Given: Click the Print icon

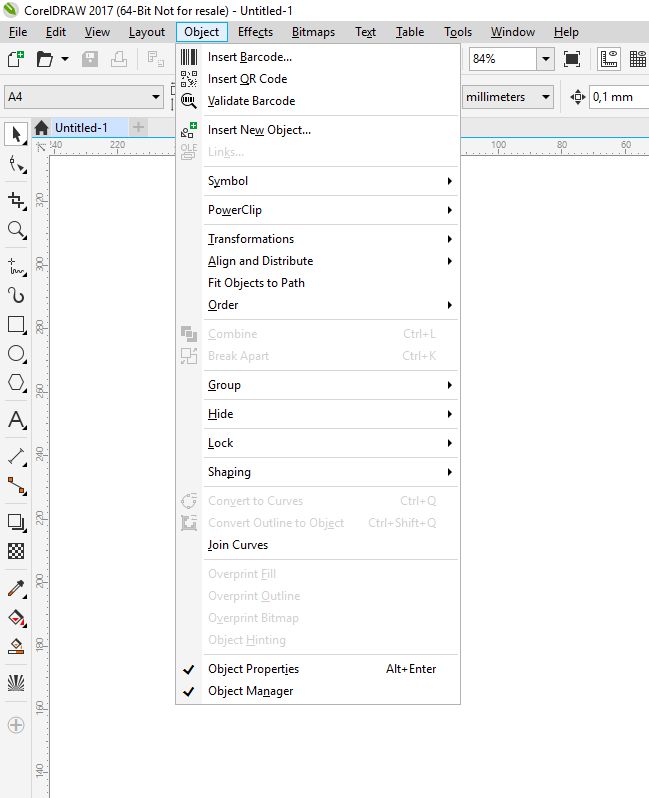Looking at the screenshot, I should (x=119, y=59).
